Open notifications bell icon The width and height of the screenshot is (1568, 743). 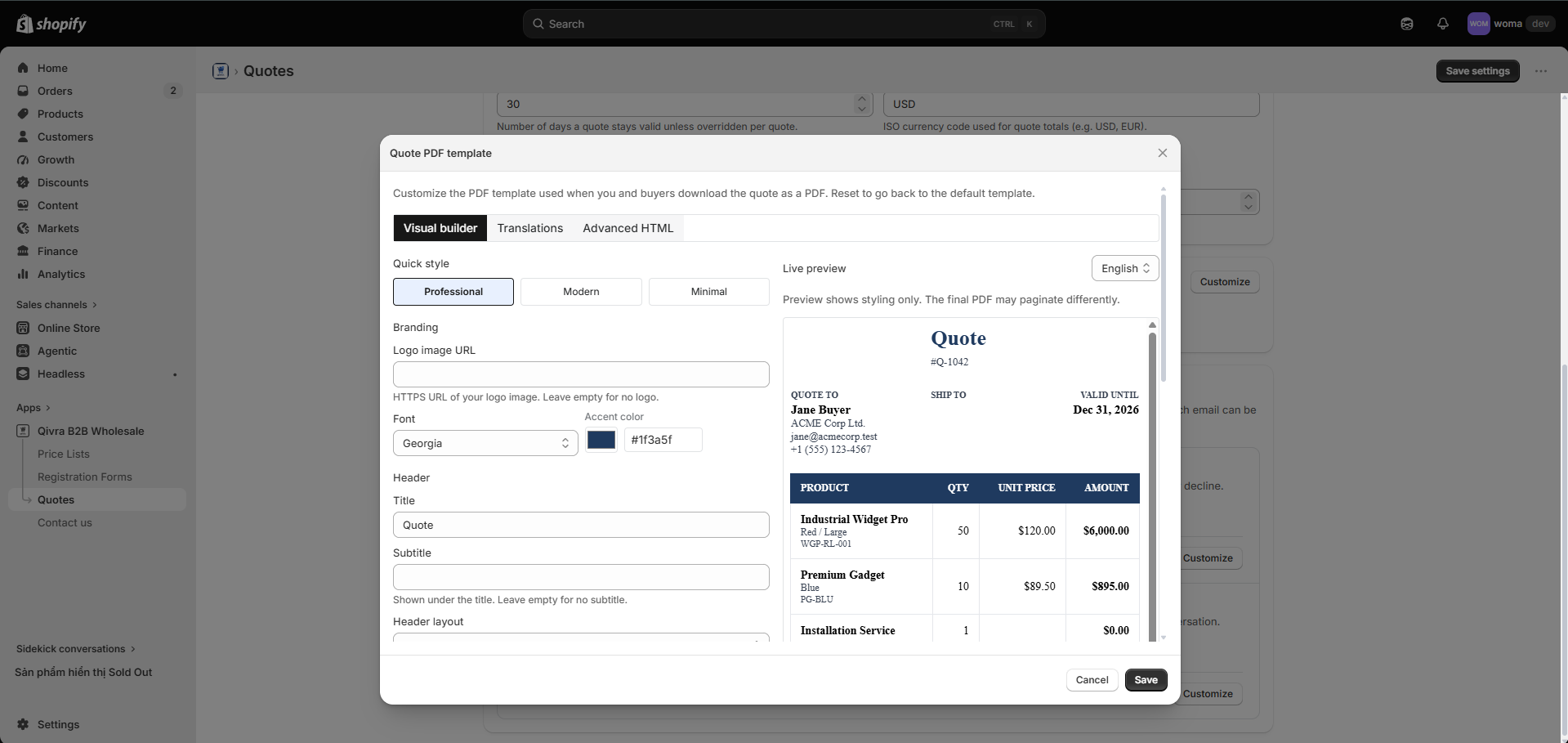pyautogui.click(x=1442, y=24)
